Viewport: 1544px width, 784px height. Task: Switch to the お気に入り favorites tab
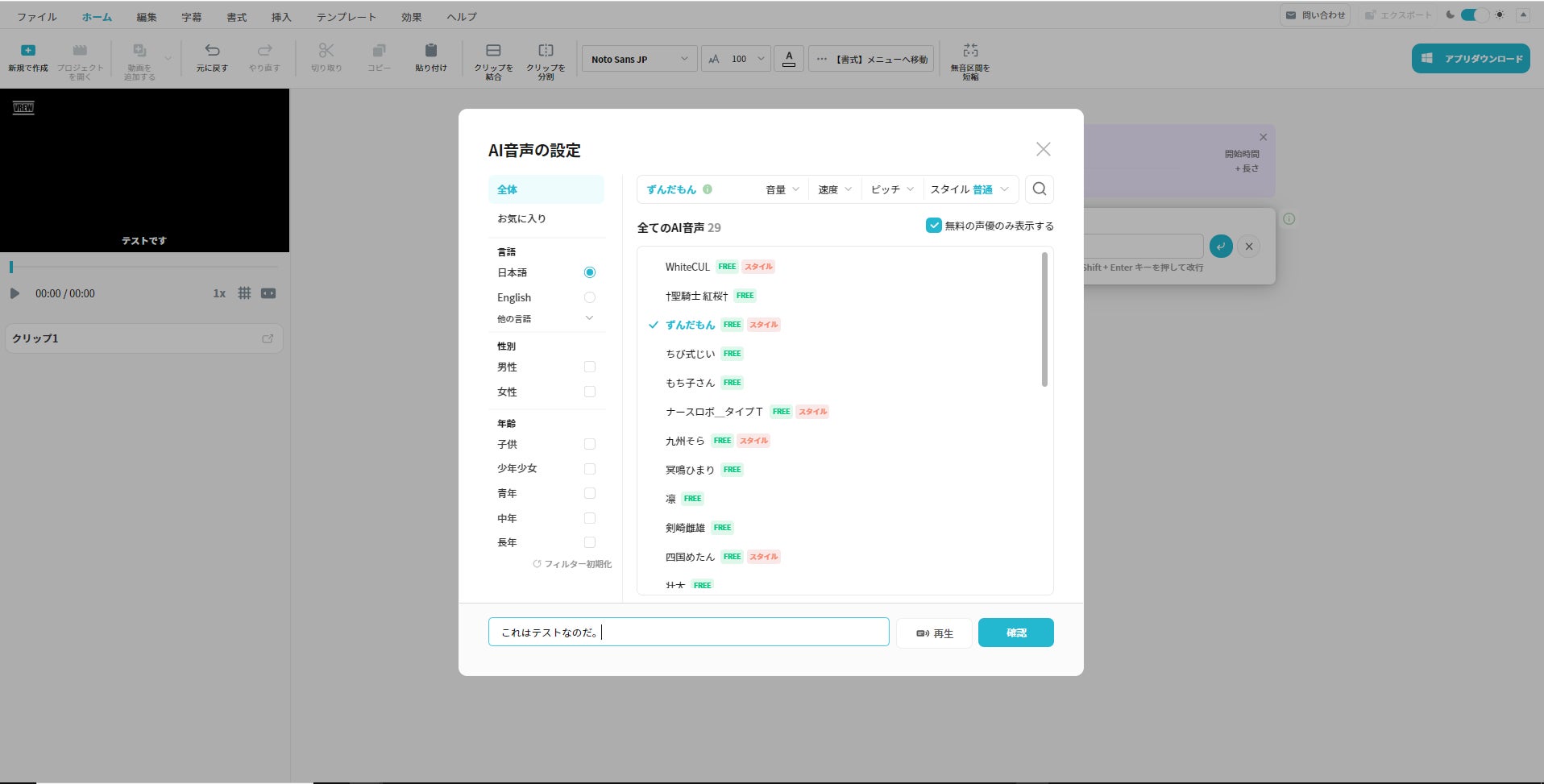coord(521,218)
